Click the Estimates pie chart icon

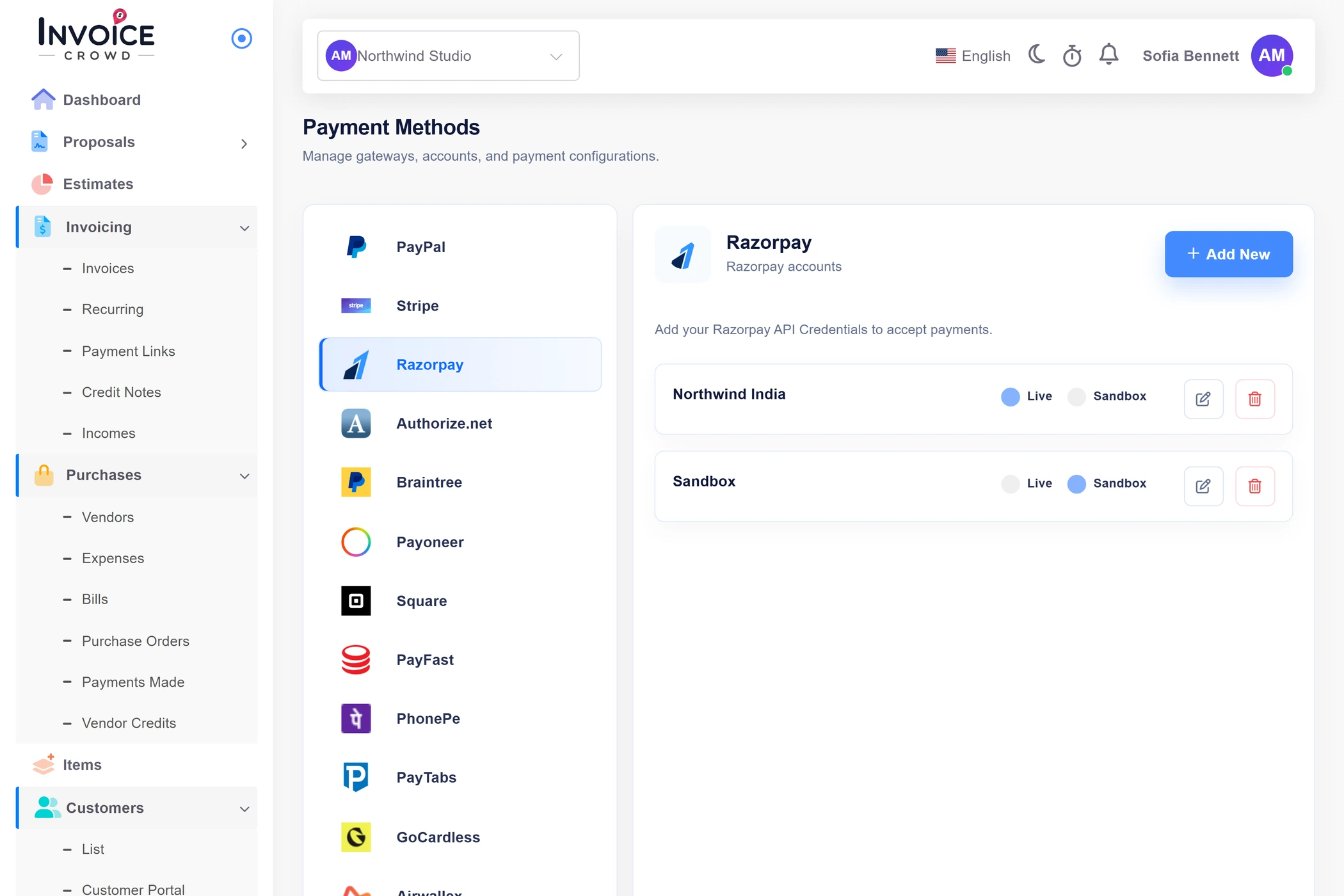tap(42, 184)
